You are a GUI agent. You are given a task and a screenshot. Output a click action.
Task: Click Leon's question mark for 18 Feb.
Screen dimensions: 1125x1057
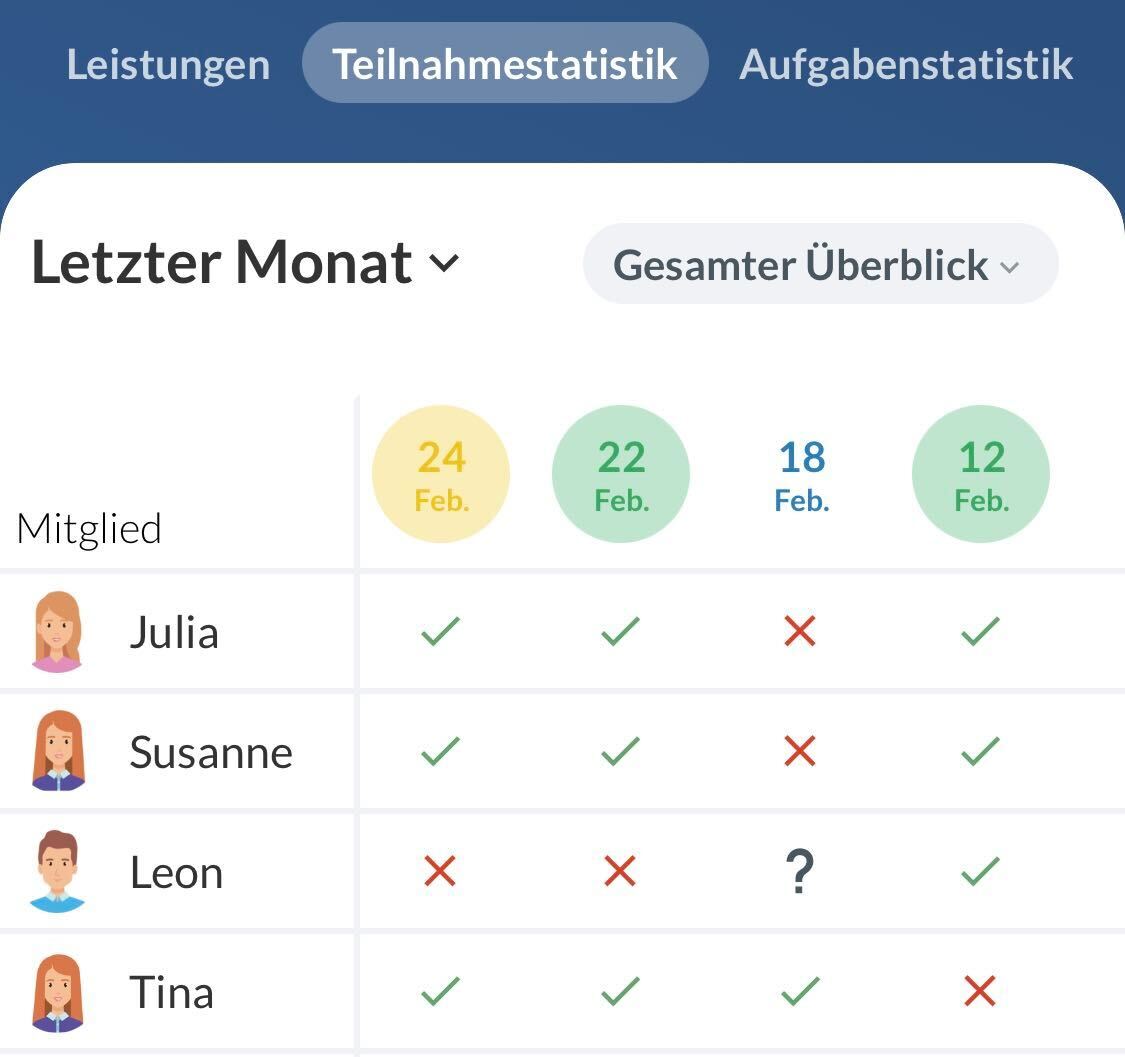[x=800, y=872]
